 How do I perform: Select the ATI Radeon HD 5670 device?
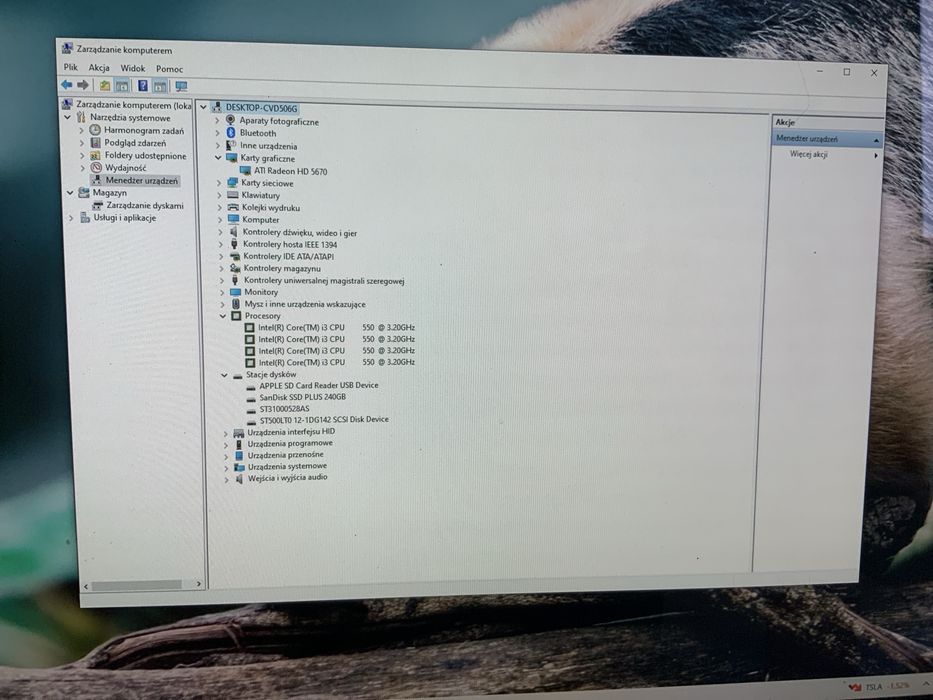pyautogui.click(x=290, y=171)
